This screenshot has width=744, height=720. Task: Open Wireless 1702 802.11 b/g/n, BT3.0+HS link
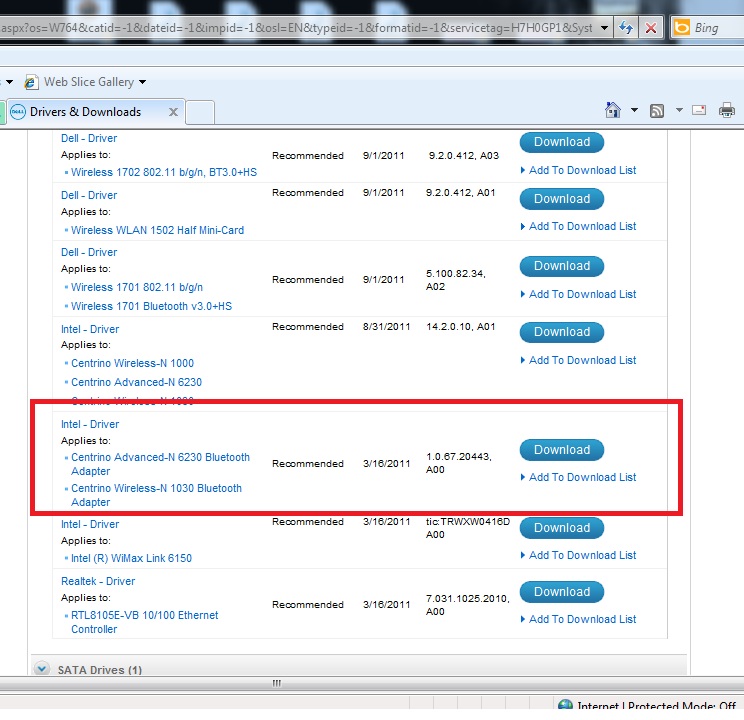(x=164, y=172)
